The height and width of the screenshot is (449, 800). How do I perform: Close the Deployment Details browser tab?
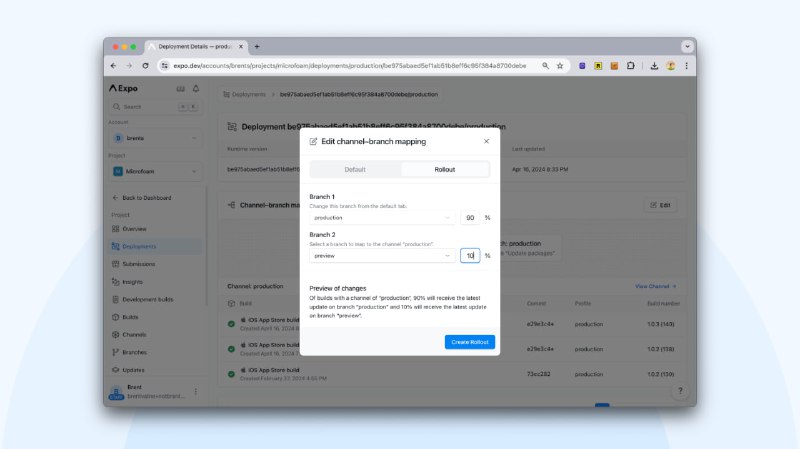pos(241,46)
